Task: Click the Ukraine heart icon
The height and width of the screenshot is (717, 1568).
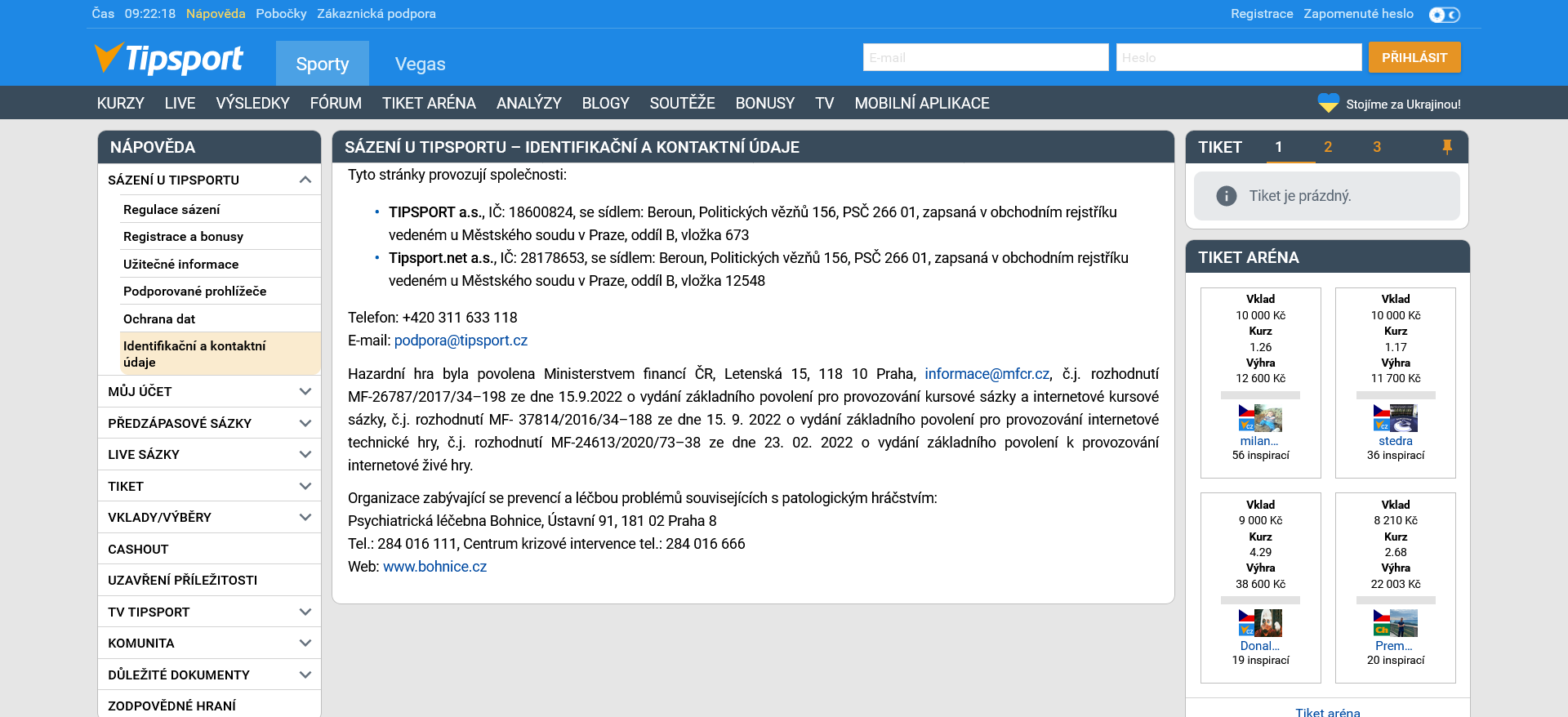Action: pos(1328,103)
